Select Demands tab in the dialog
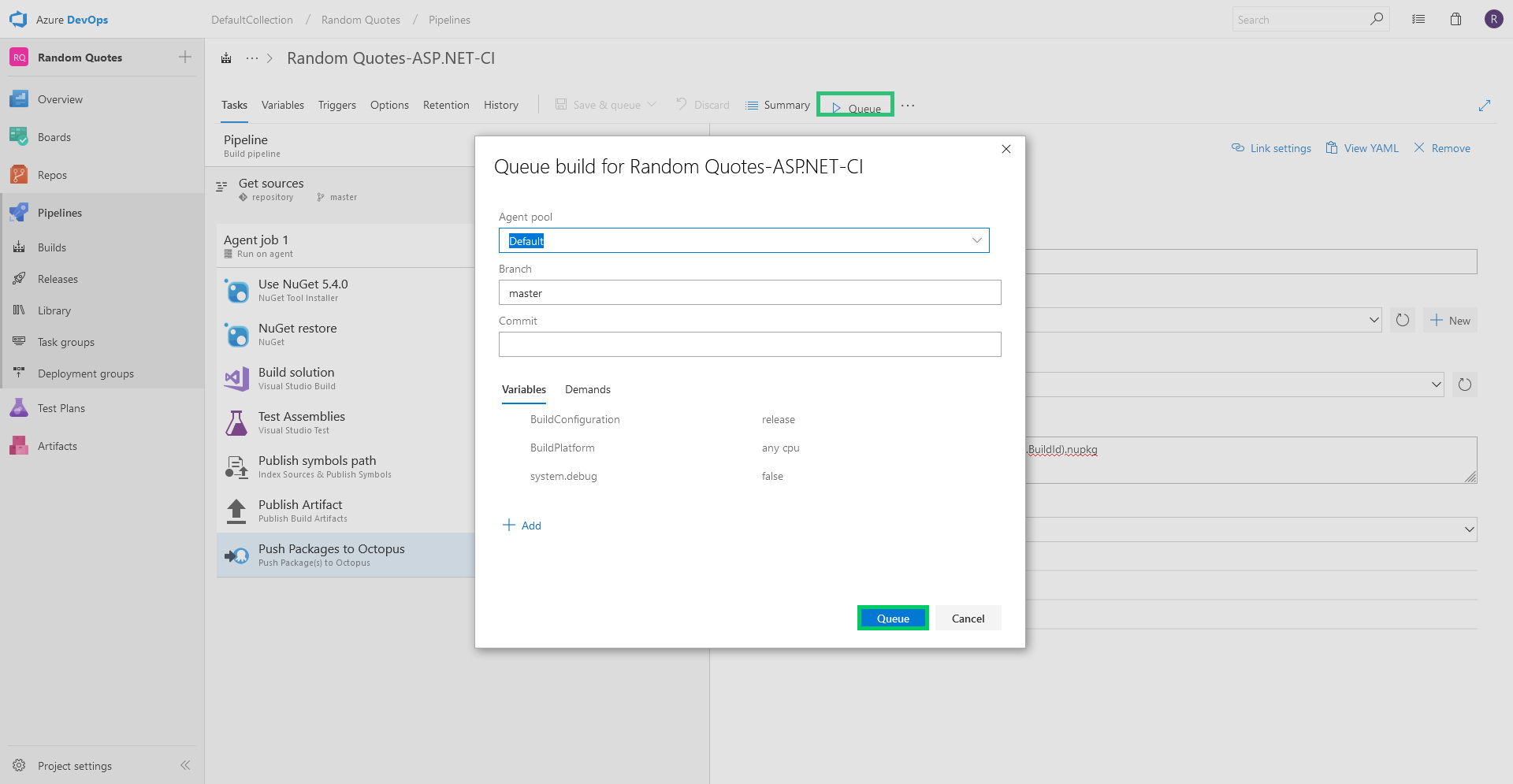This screenshot has height=784, width=1513. [x=588, y=389]
